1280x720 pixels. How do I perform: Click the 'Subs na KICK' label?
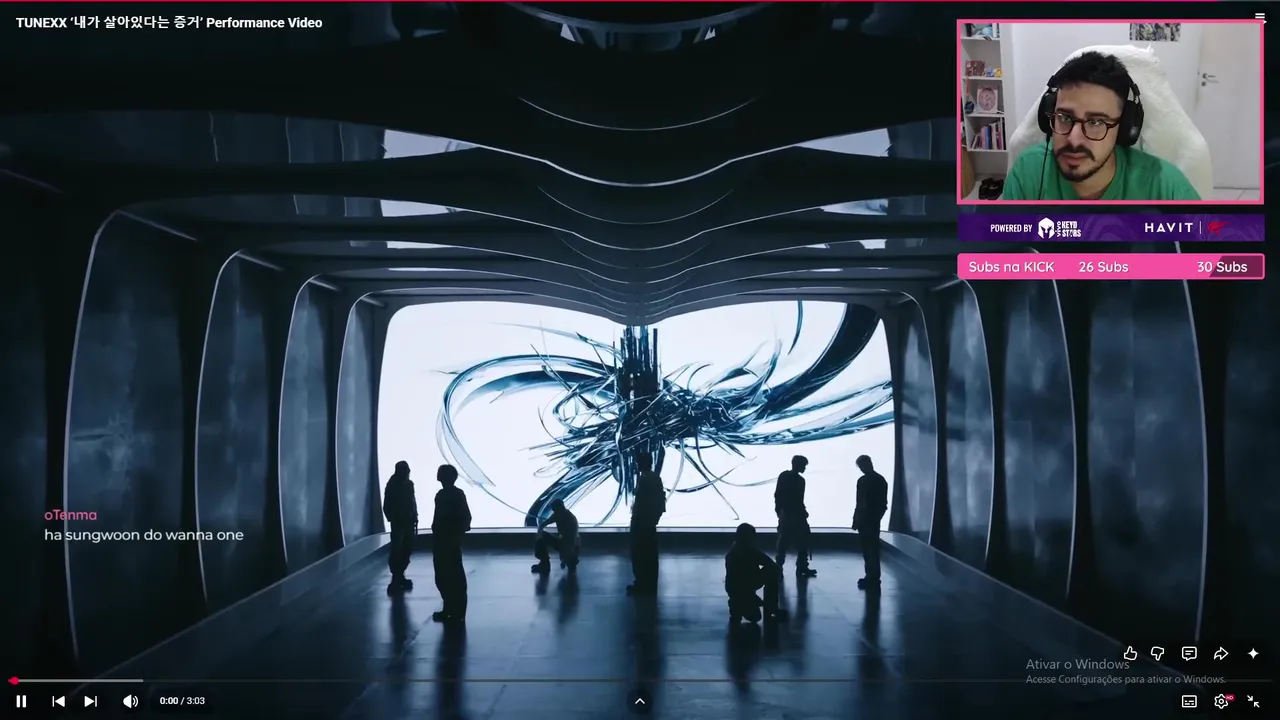point(1011,267)
